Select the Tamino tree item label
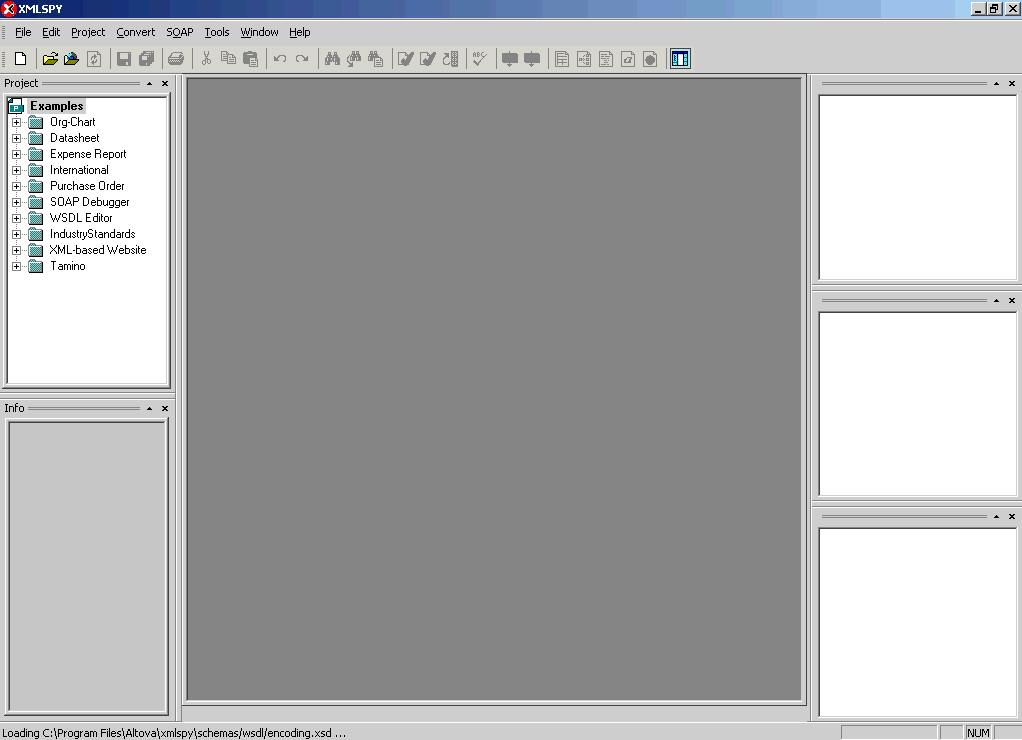This screenshot has width=1022, height=740. click(68, 266)
